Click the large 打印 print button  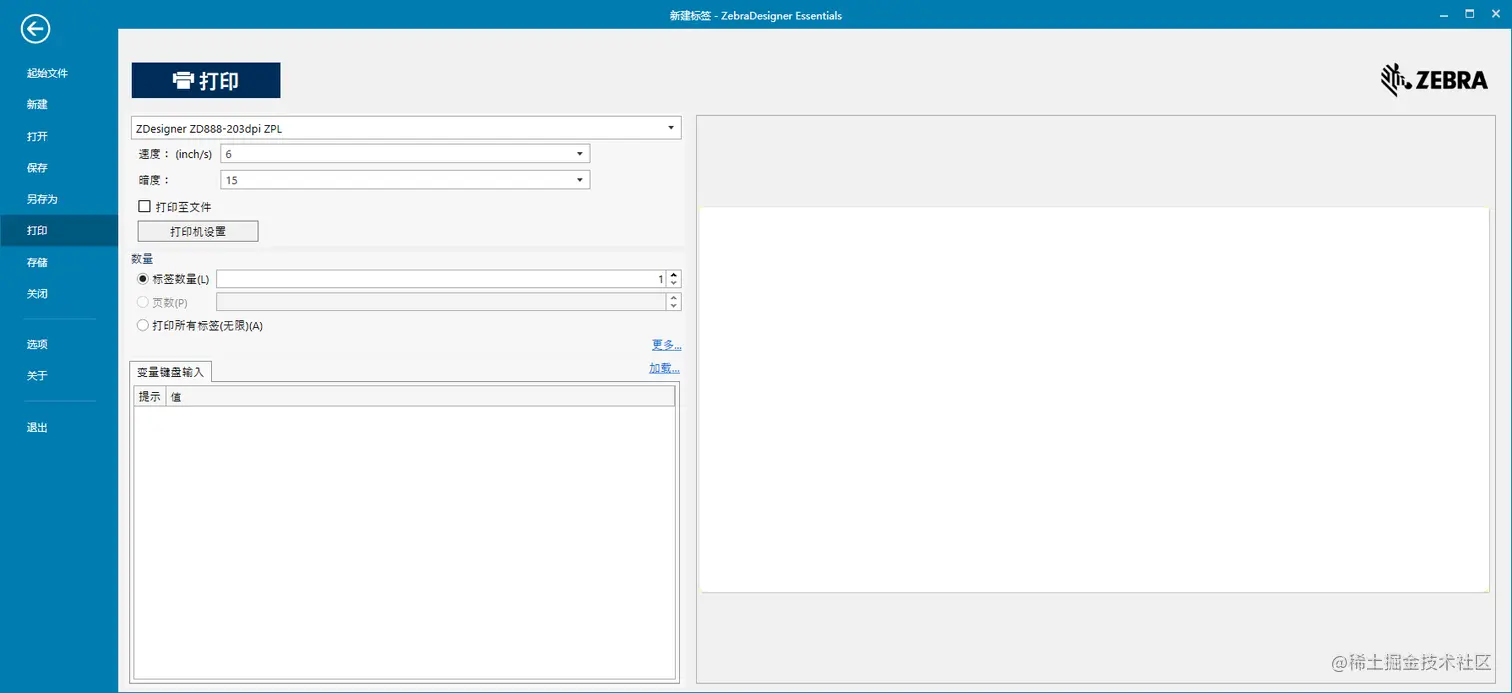pos(206,80)
